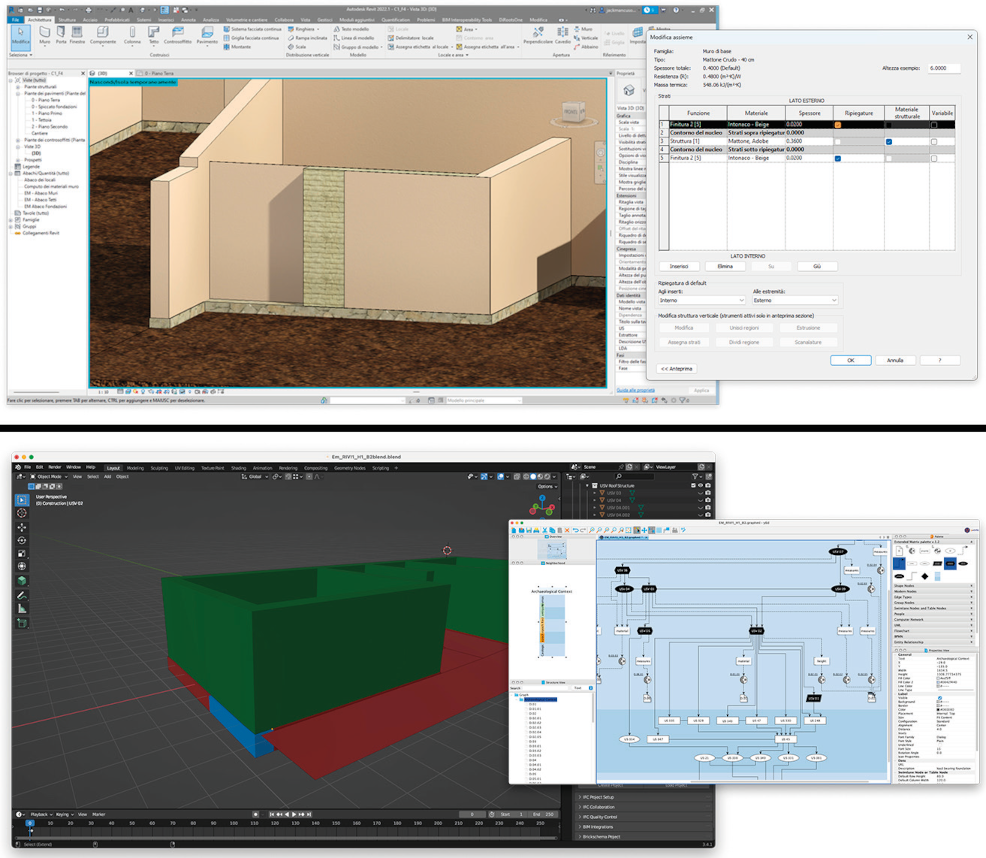This screenshot has width=986, height=858.
Task: Open Blender Shading workspace tab
Action: tap(238, 468)
